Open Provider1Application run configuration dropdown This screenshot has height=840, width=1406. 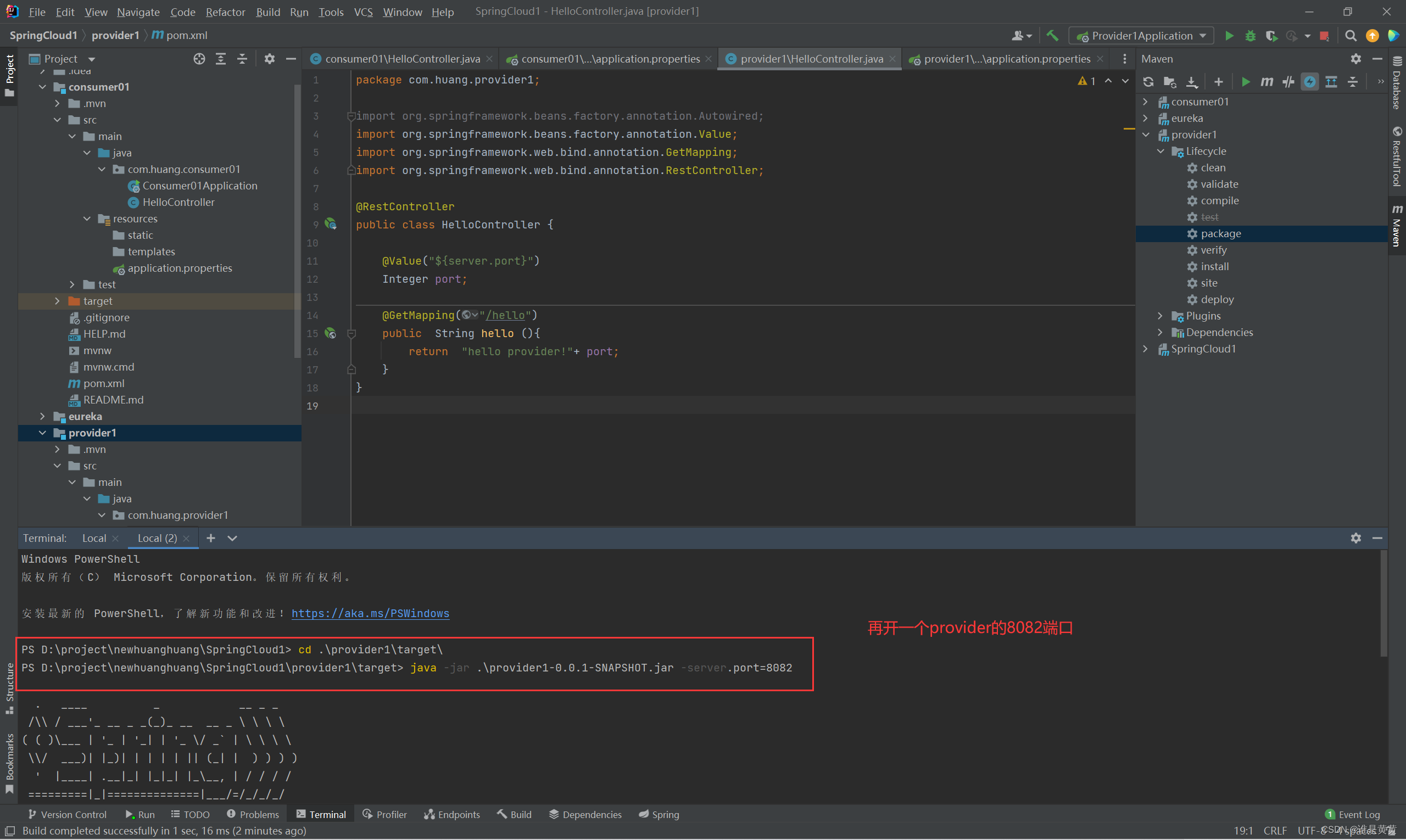click(x=1141, y=36)
